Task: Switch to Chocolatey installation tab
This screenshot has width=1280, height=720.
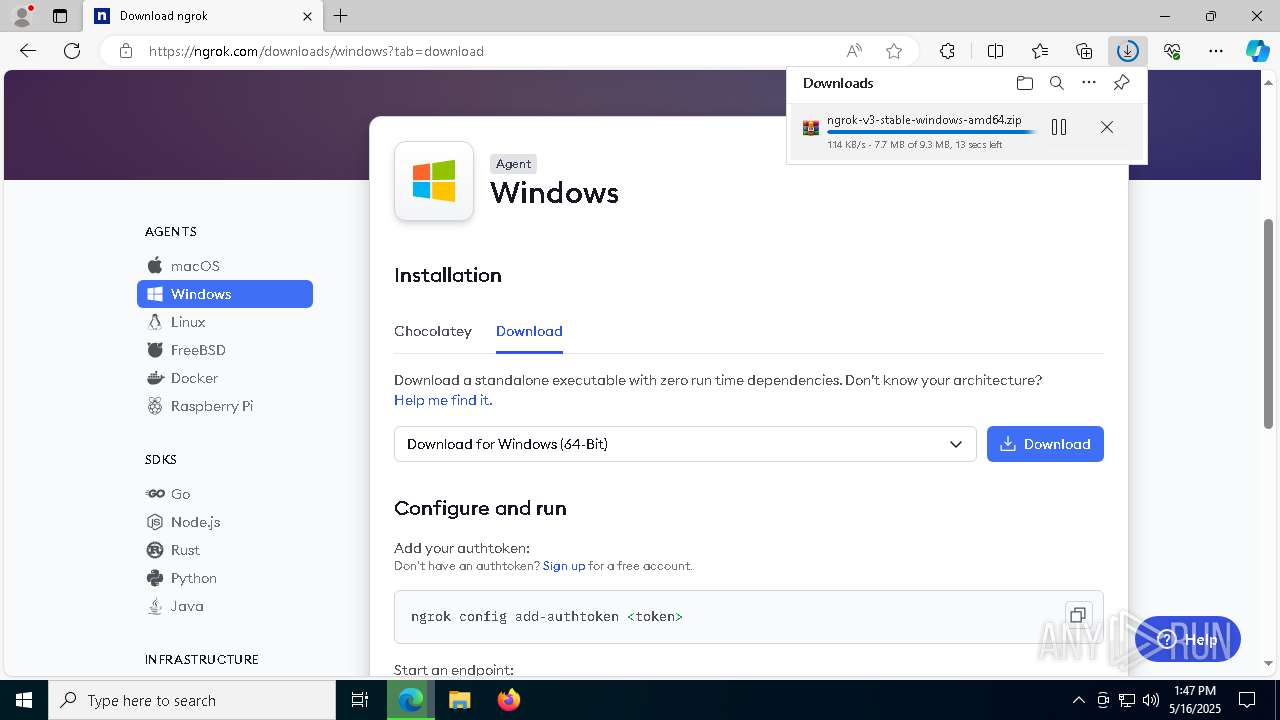Action: pyautogui.click(x=433, y=331)
